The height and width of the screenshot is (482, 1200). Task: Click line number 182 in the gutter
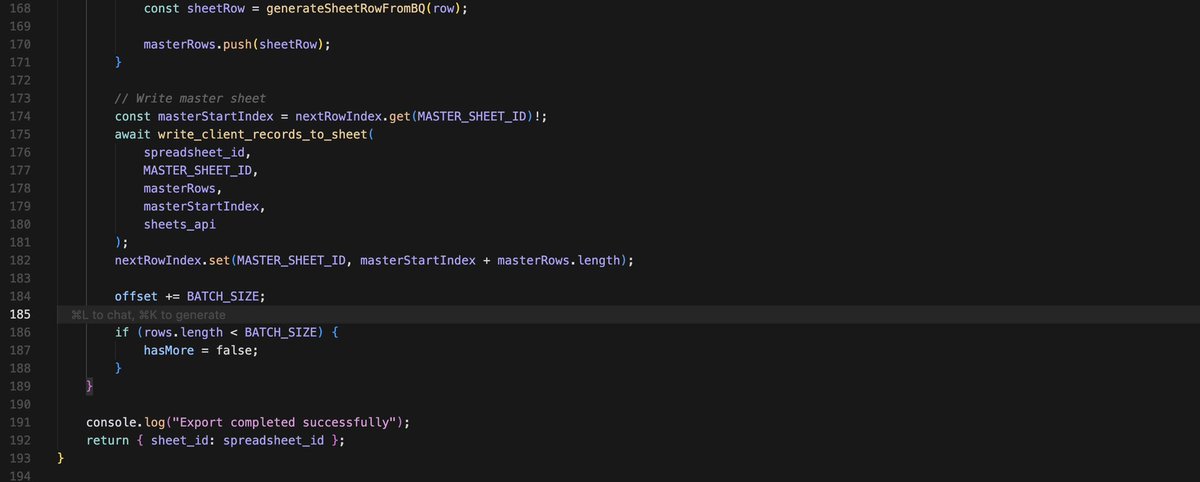(x=18, y=260)
